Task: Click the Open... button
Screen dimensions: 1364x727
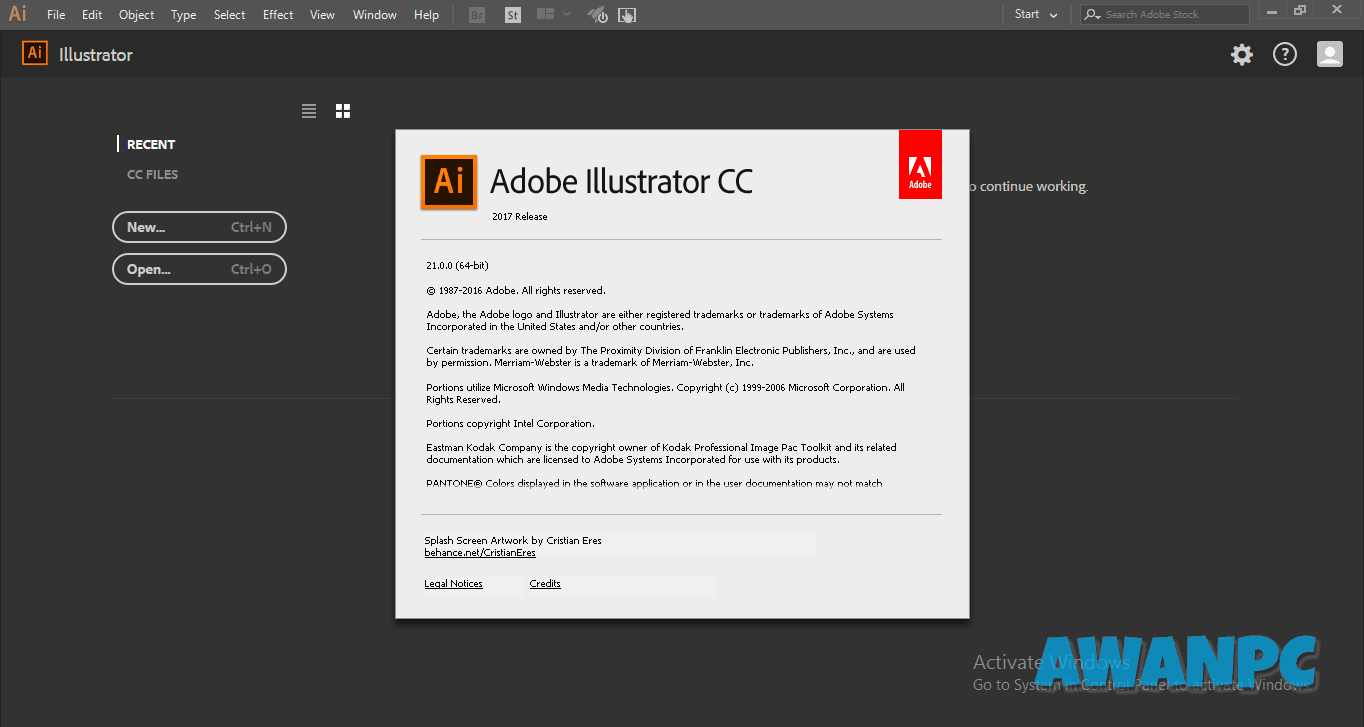Action: pyautogui.click(x=199, y=269)
